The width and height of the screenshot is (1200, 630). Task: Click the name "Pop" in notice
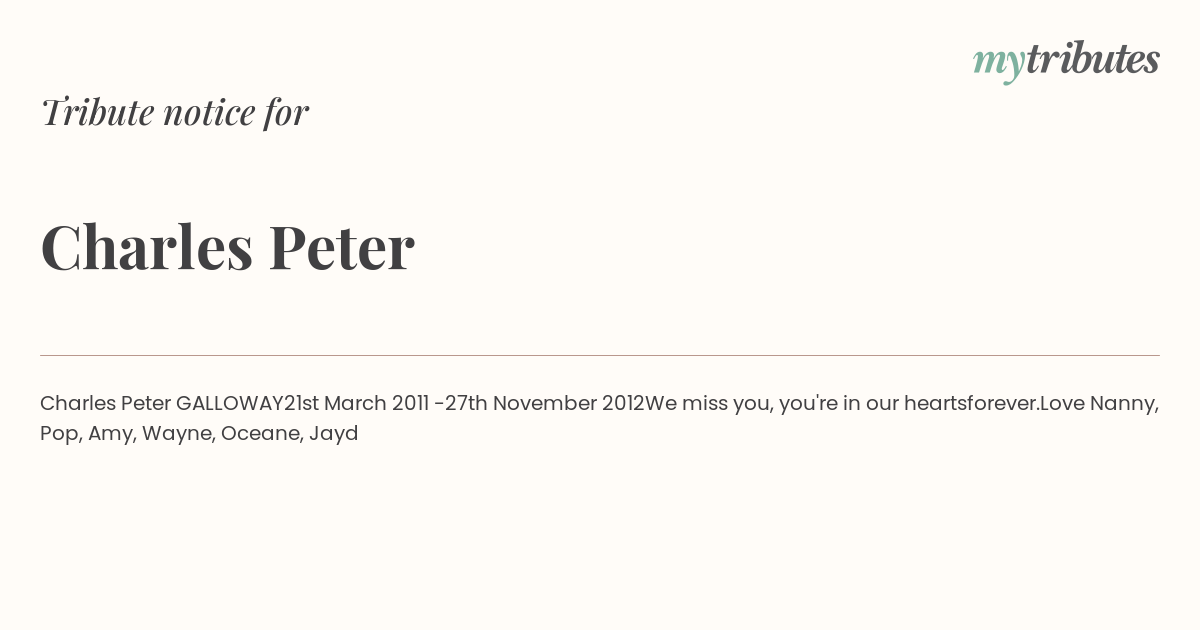tap(58, 434)
